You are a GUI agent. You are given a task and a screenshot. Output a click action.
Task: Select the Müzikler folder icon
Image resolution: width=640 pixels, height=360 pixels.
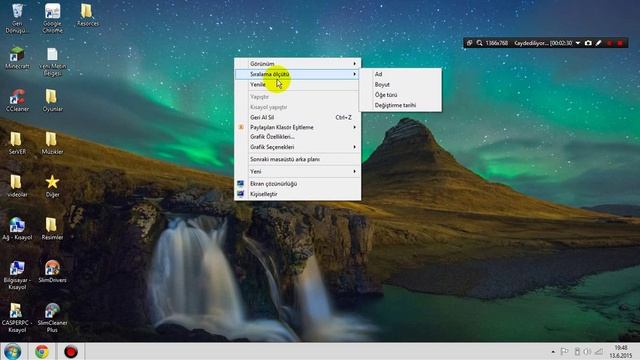click(52, 143)
